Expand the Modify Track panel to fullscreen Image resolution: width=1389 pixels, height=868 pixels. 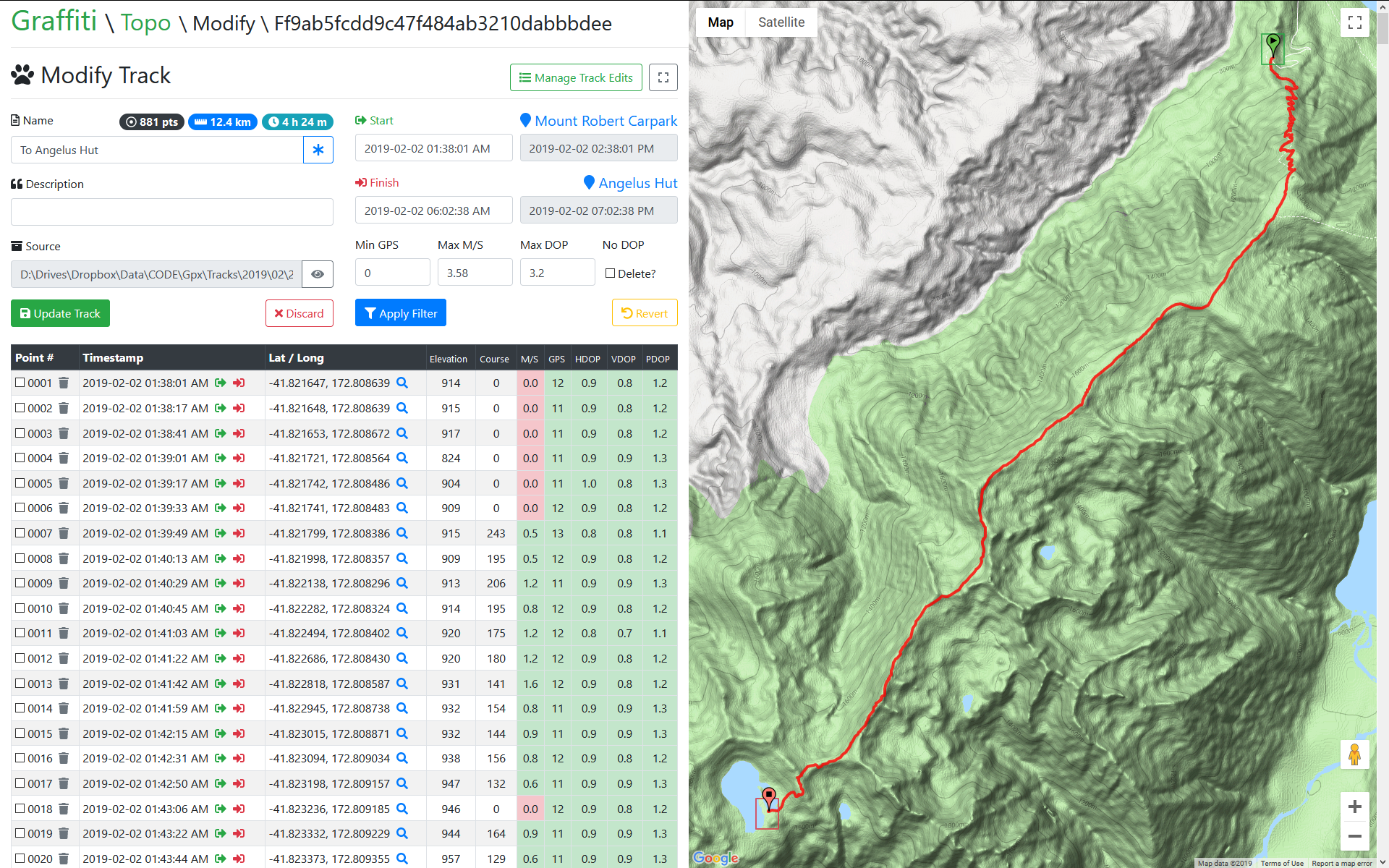point(663,77)
